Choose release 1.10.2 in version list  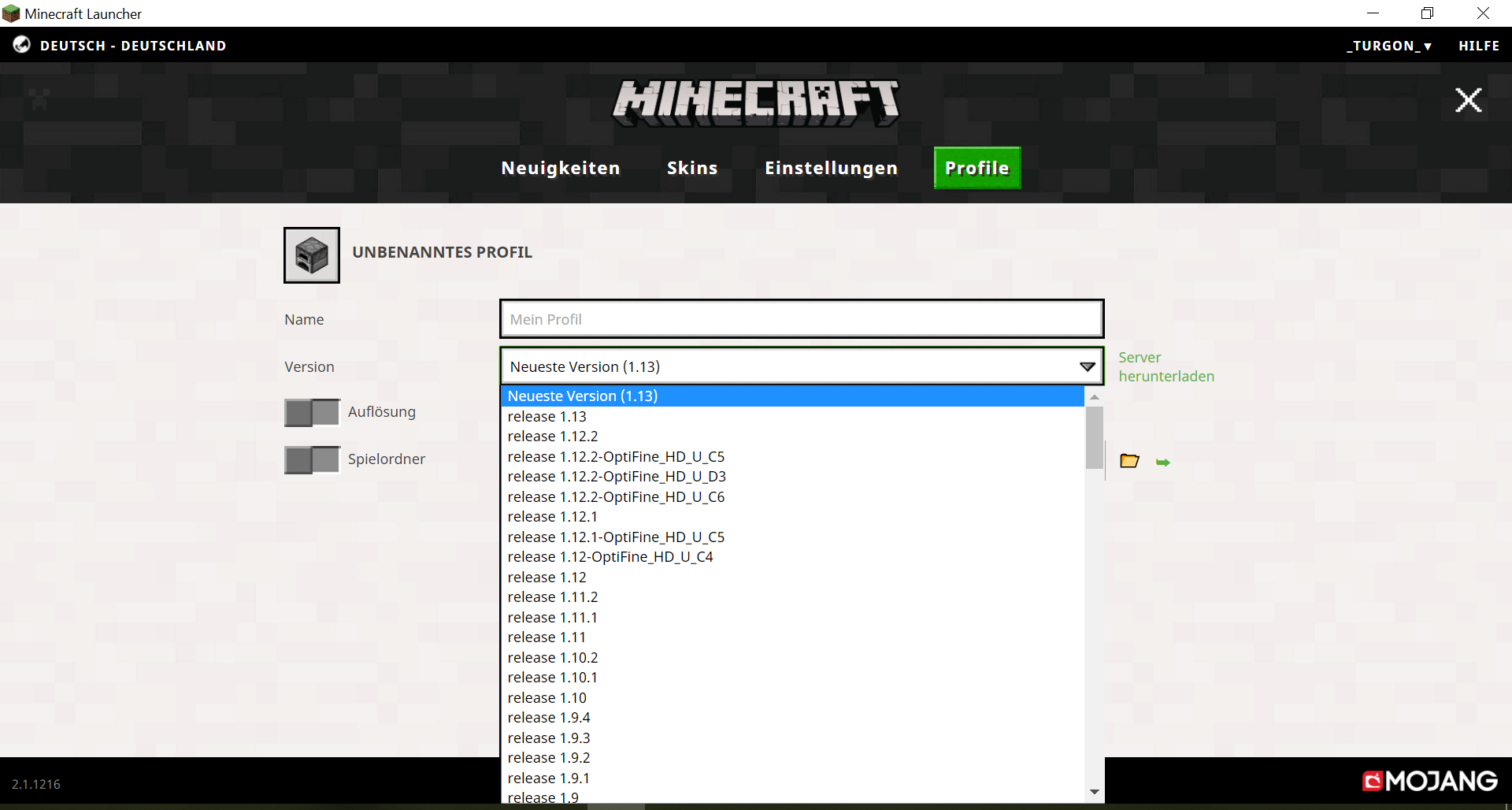point(553,657)
